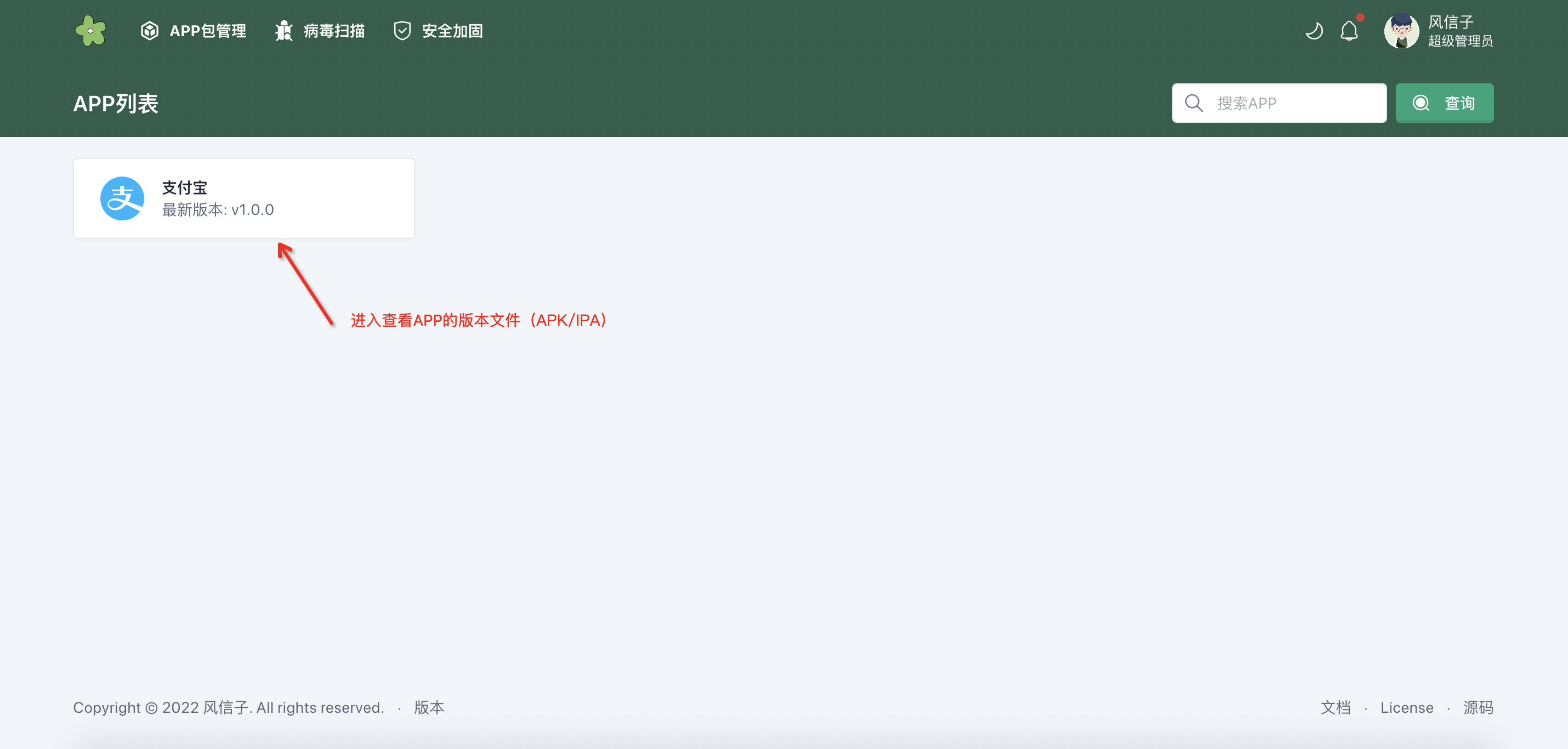Open notifications via the bell icon
The width and height of the screenshot is (1568, 749).
(x=1349, y=31)
